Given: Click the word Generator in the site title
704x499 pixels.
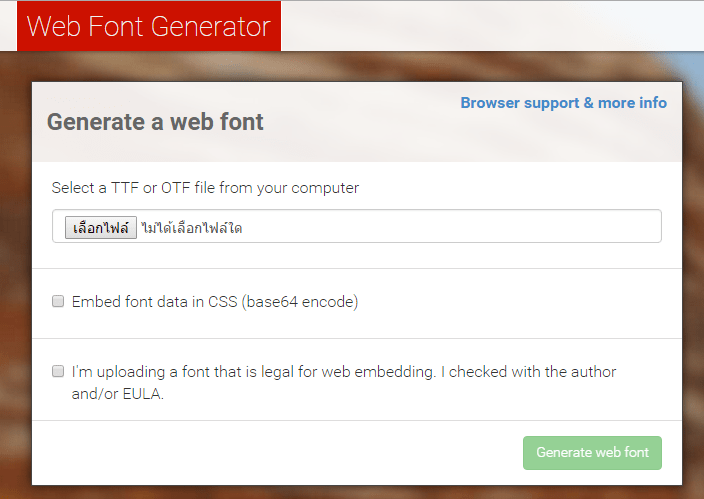Looking at the screenshot, I should coord(211,26).
